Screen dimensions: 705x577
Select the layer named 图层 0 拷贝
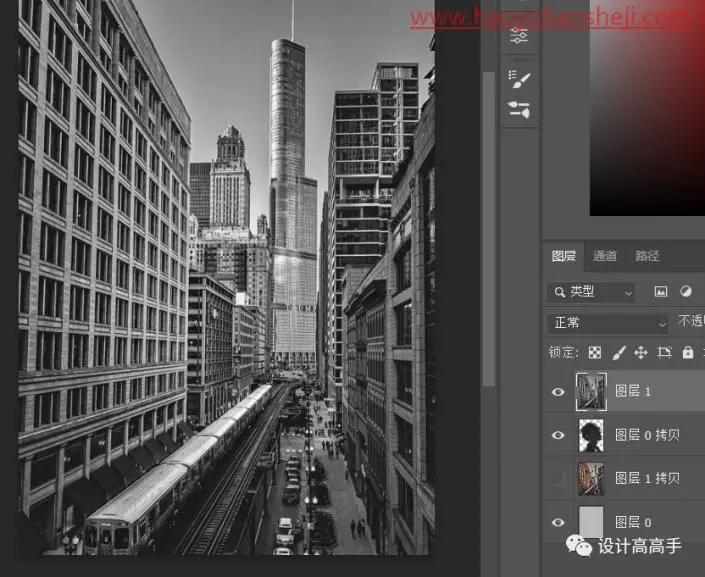647,435
